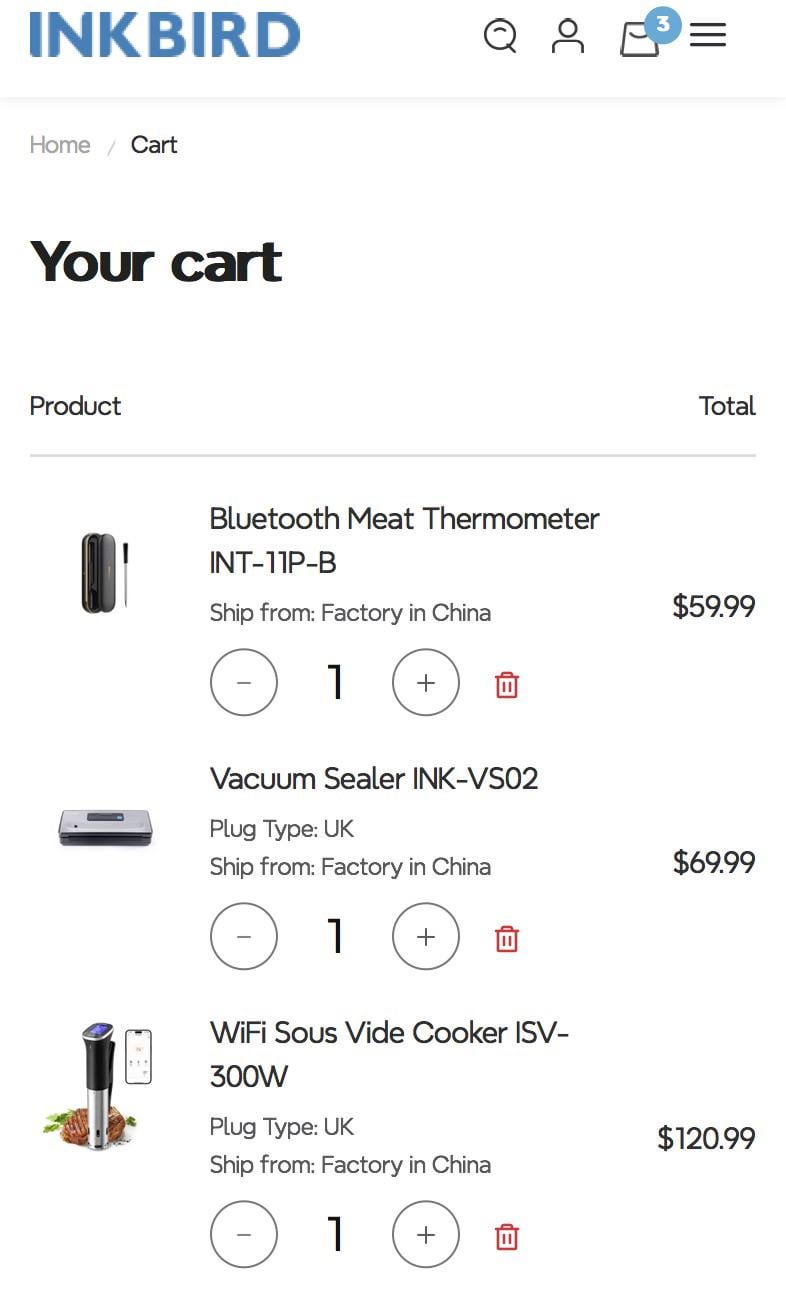This screenshot has height=1301, width=786.
Task: Increase Sous Vide Cooker quantity
Action: [x=426, y=1235]
